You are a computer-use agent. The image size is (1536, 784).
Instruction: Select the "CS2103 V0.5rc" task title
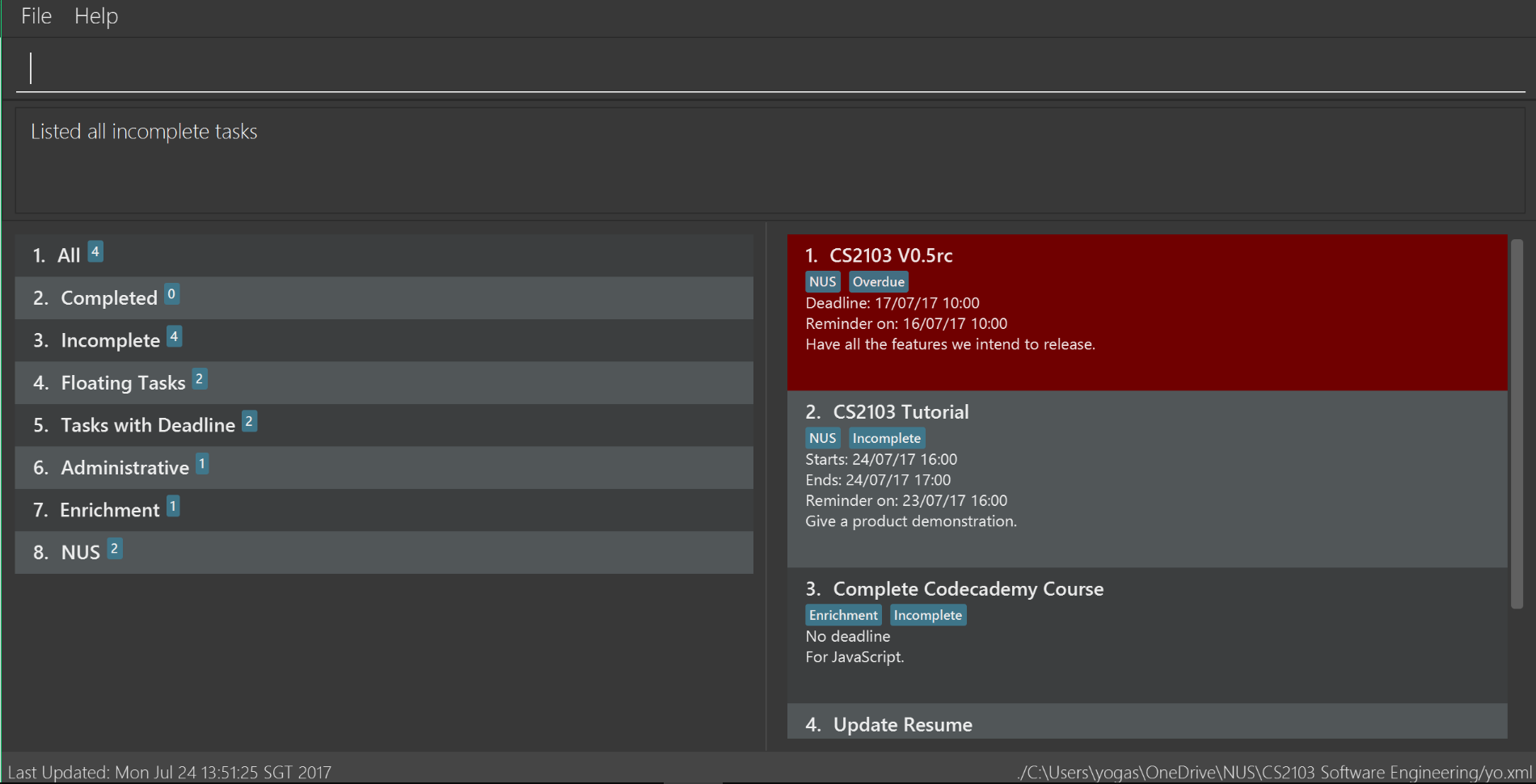click(891, 255)
